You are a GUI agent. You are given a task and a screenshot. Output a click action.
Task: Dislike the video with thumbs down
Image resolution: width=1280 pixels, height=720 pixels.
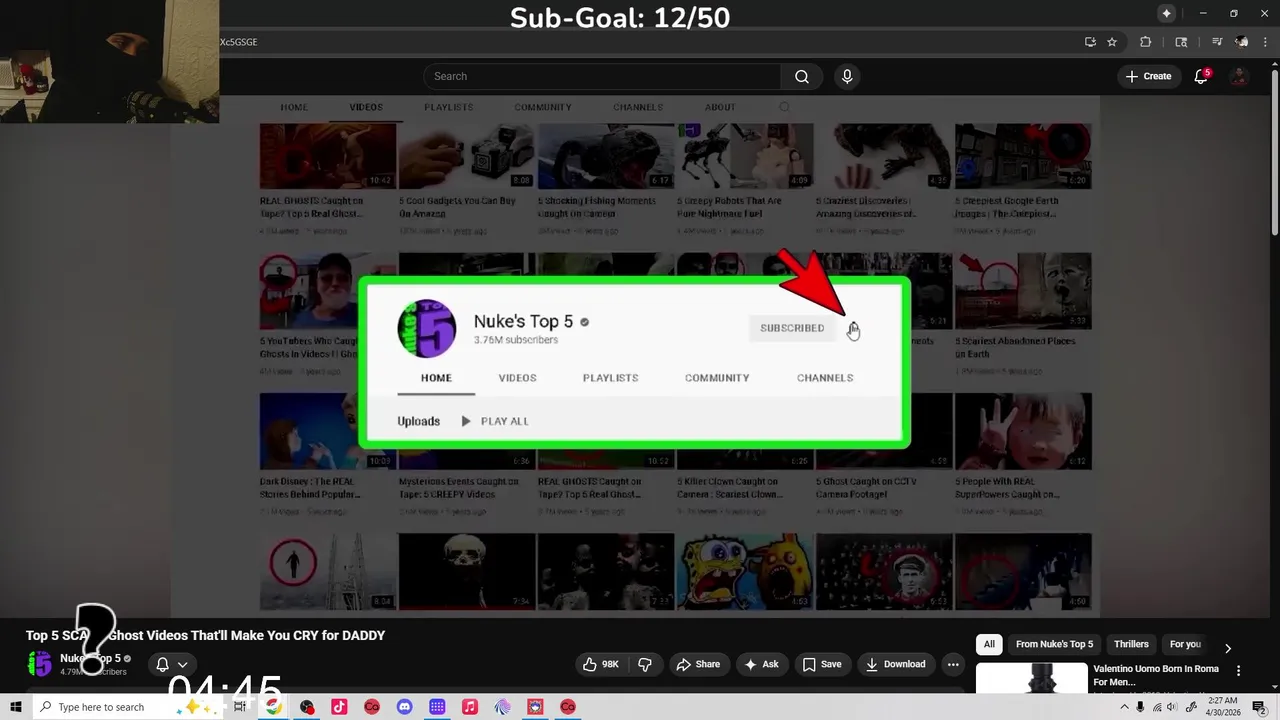coord(645,664)
